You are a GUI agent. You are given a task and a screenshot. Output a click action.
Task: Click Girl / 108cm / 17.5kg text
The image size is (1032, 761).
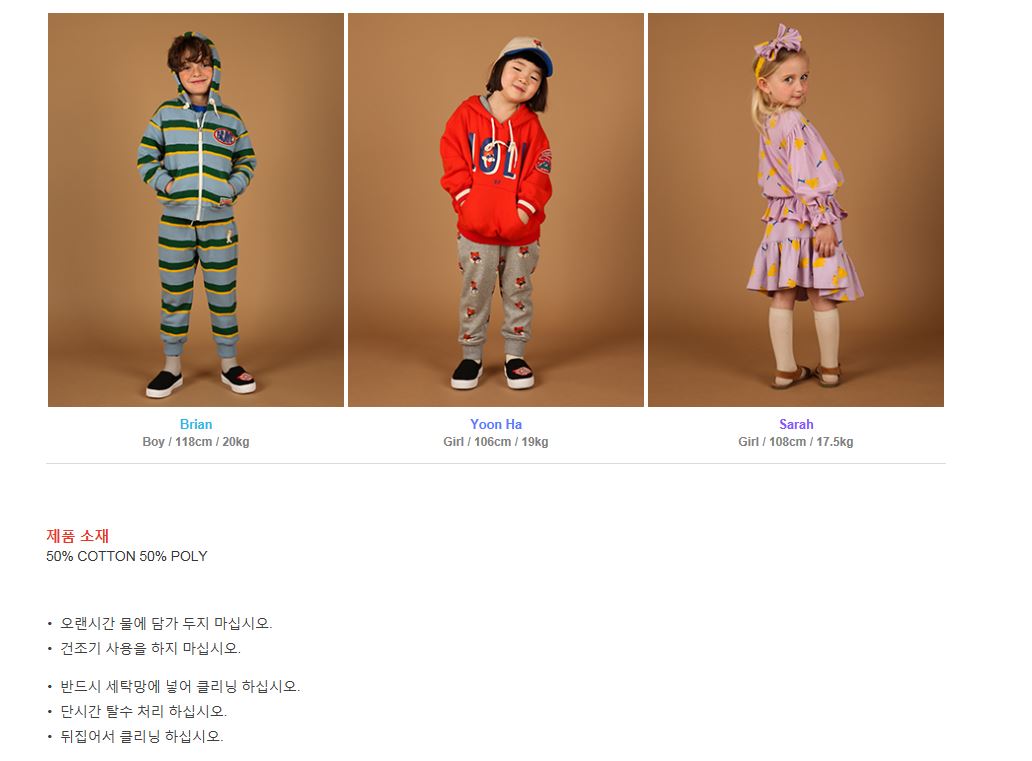[796, 442]
